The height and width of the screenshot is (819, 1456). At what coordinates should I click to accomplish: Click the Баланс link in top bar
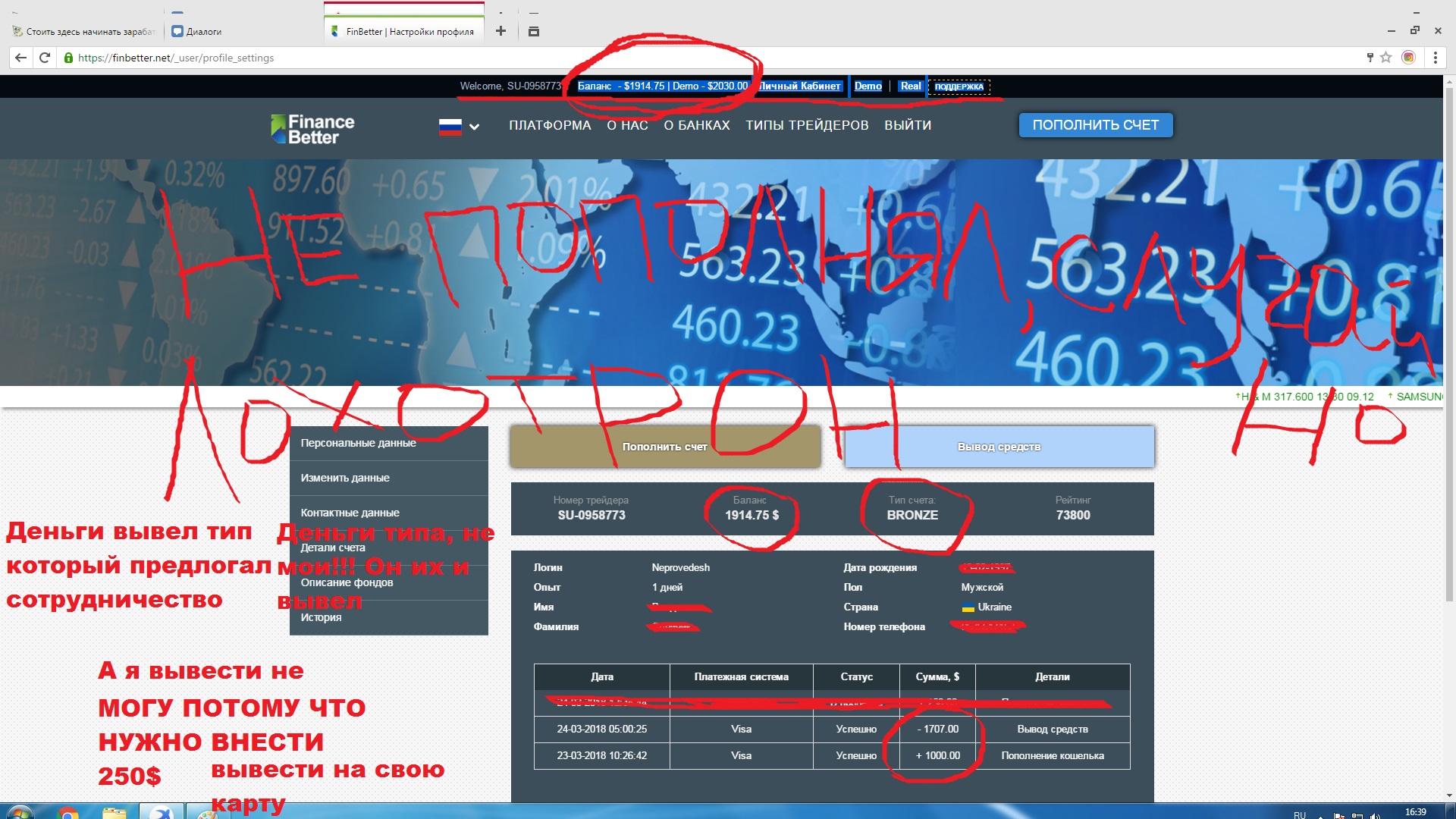(x=663, y=86)
